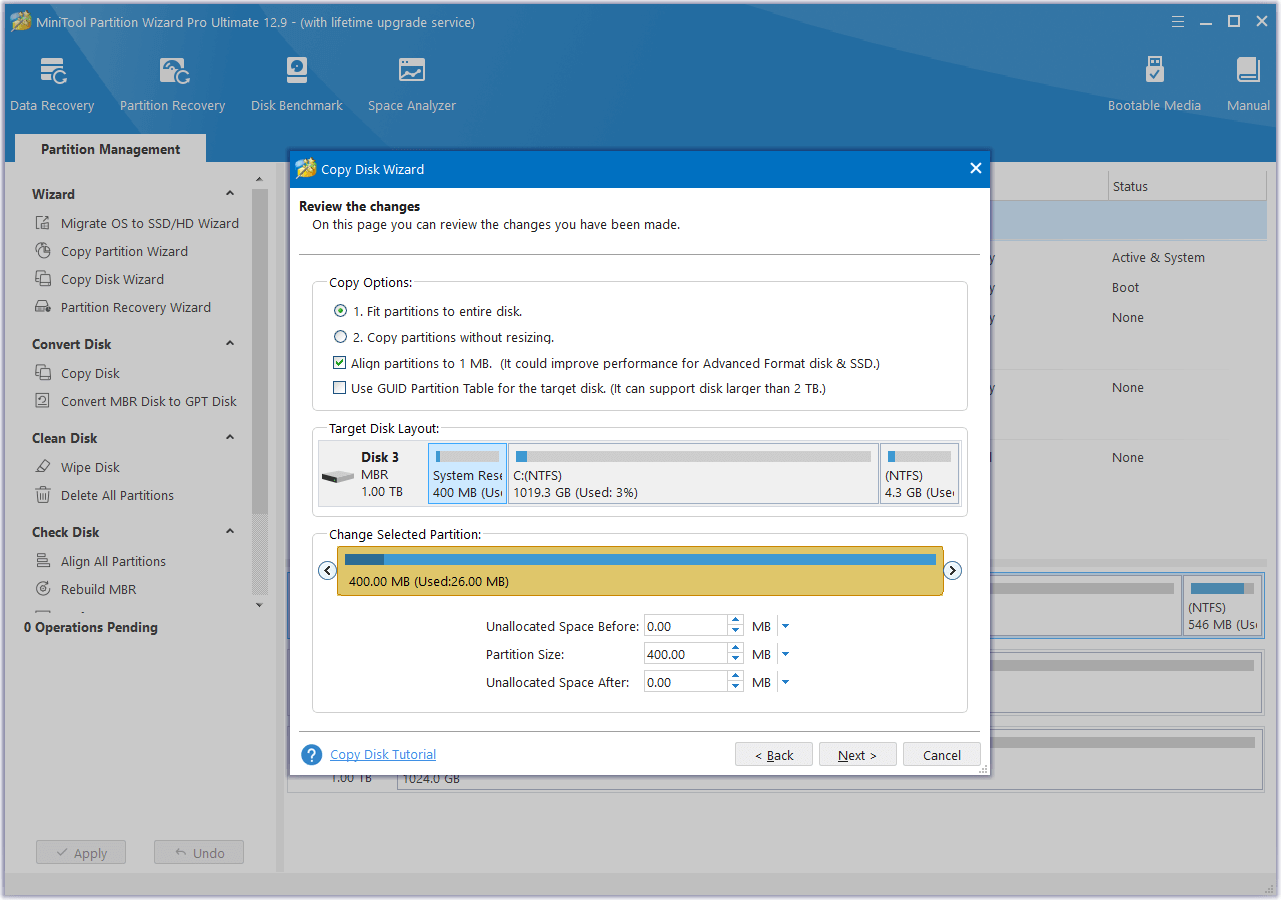Open the MB unit dropdown for Partition Size

click(786, 653)
